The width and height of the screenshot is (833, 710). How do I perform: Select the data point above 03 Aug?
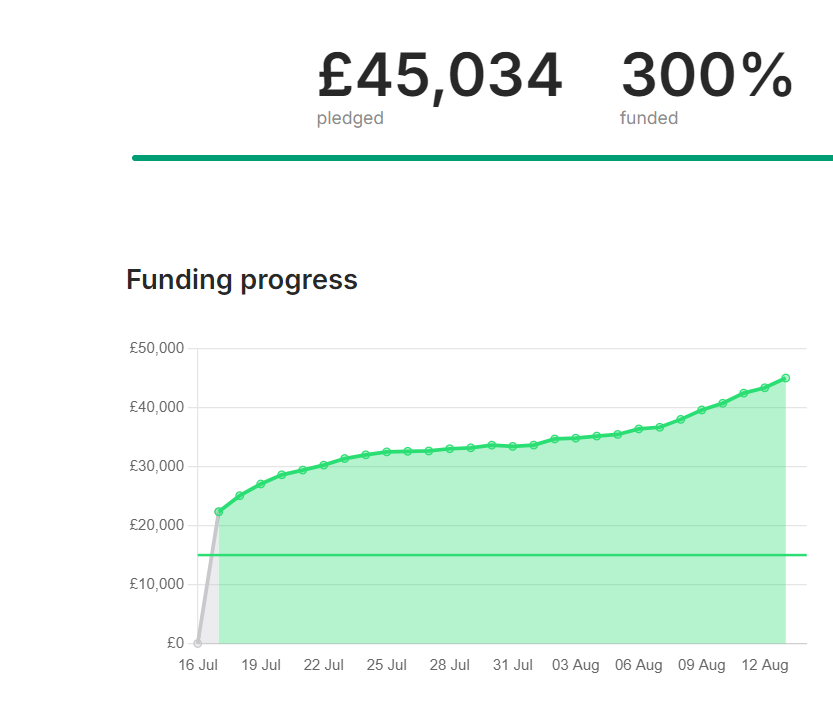[x=576, y=438]
